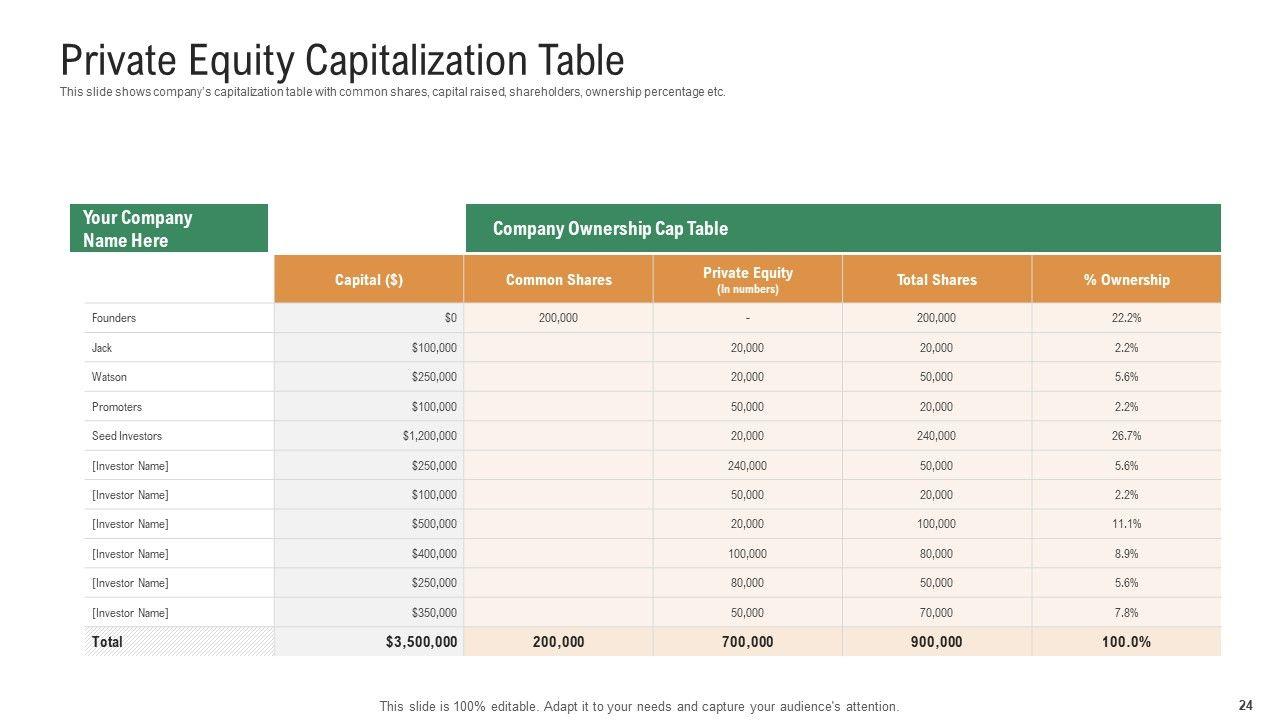Click the $3,500,000 total capital cell
Screen dimensions: 1280x720
pyautogui.click(x=421, y=642)
